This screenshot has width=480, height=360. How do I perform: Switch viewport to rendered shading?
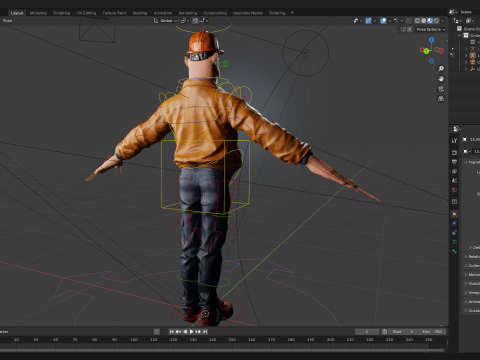click(x=436, y=21)
